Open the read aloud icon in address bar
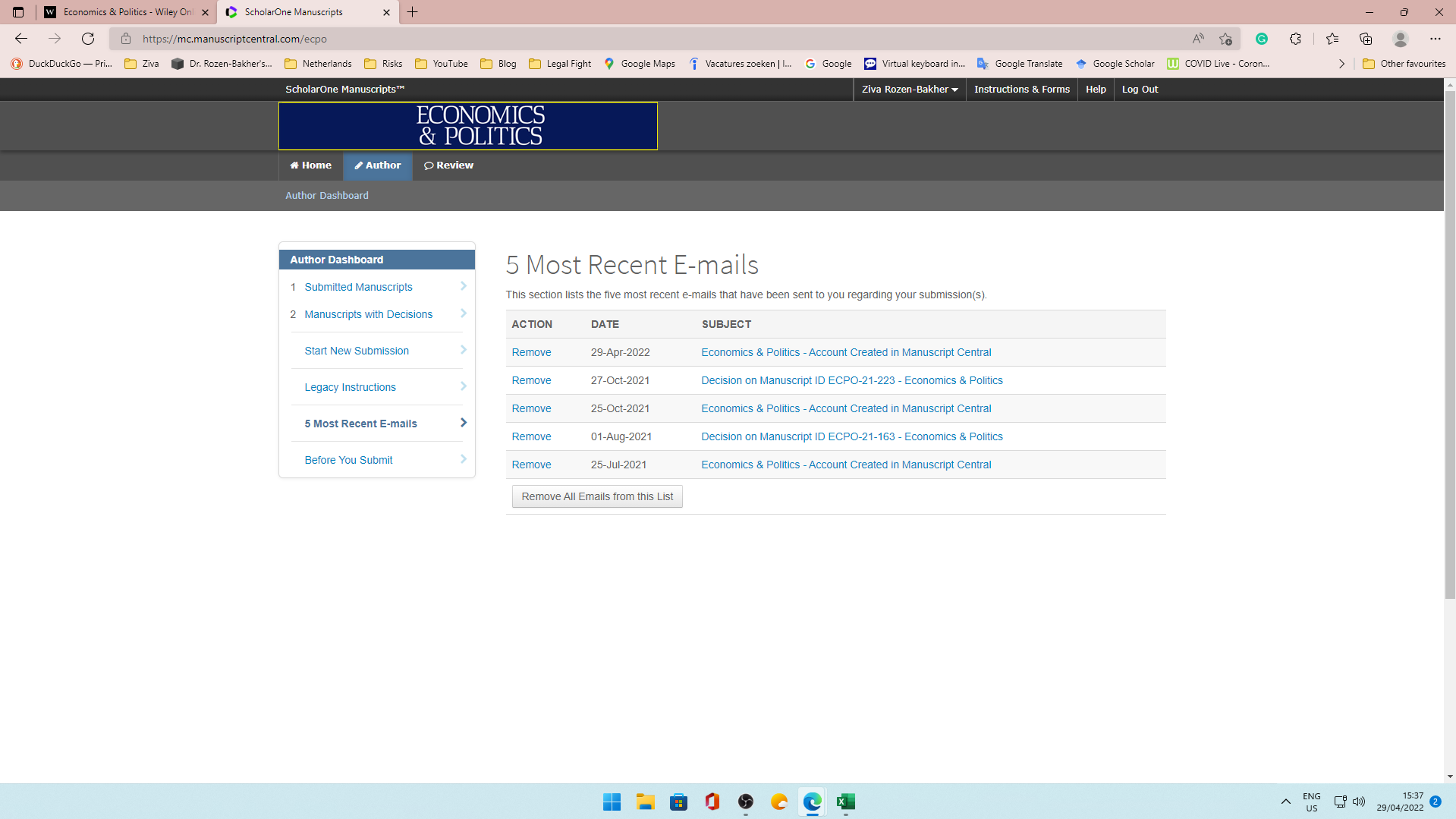 coord(1198,39)
